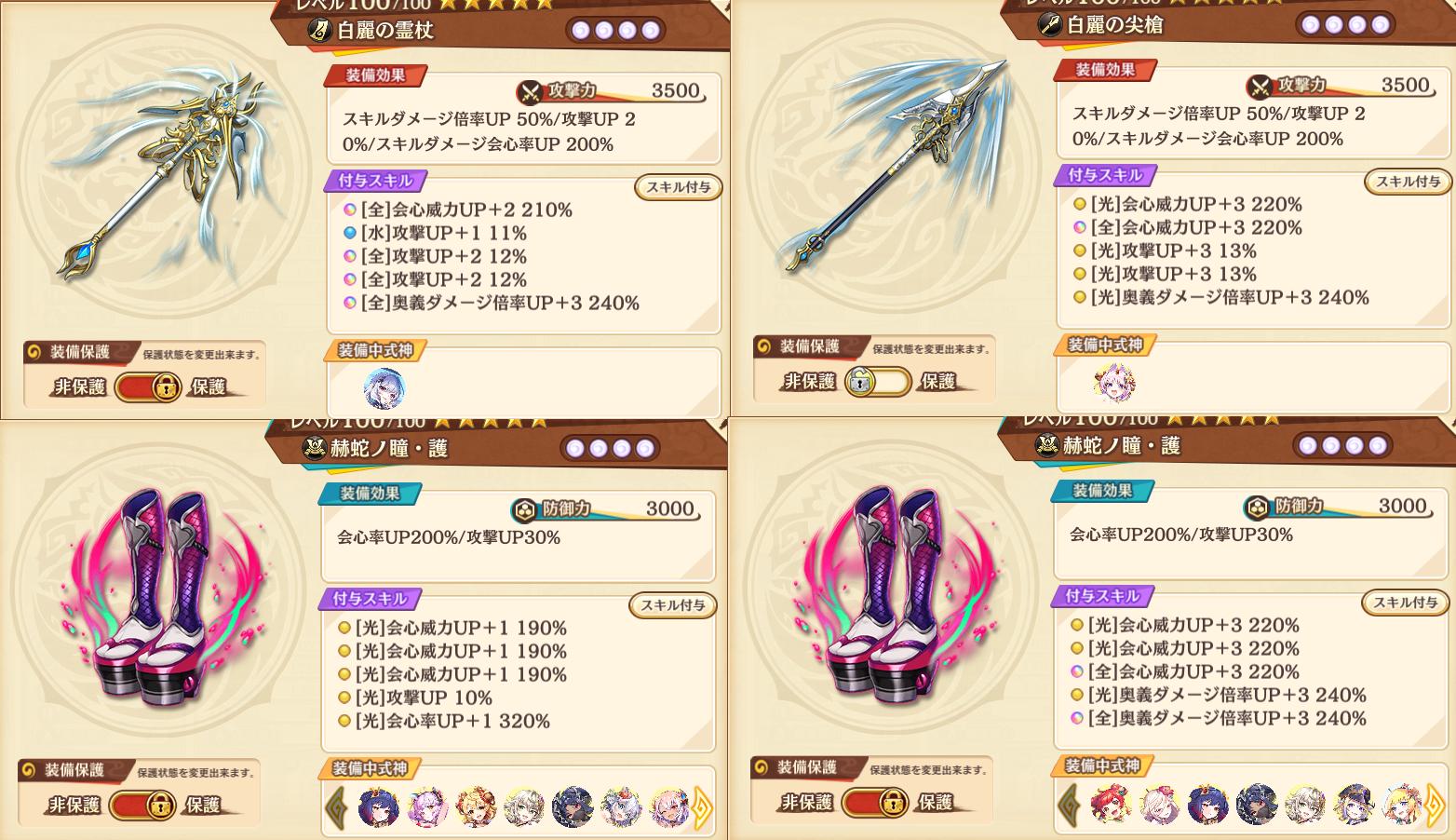The width and height of the screenshot is (1456, 840).
Task: Toggle protection lock on bottom-left 赫蛇ノ瞳・護
Action: [142, 805]
